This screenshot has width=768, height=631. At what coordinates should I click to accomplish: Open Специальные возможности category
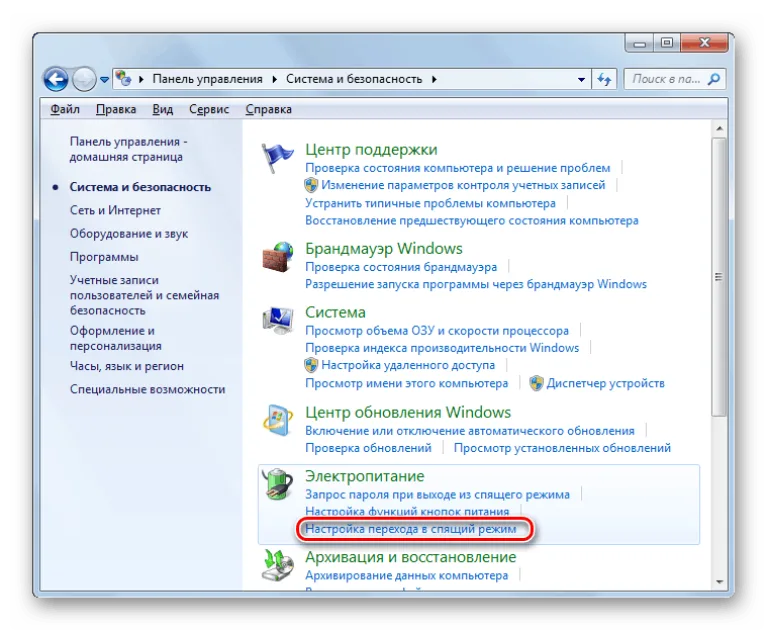pos(147,389)
